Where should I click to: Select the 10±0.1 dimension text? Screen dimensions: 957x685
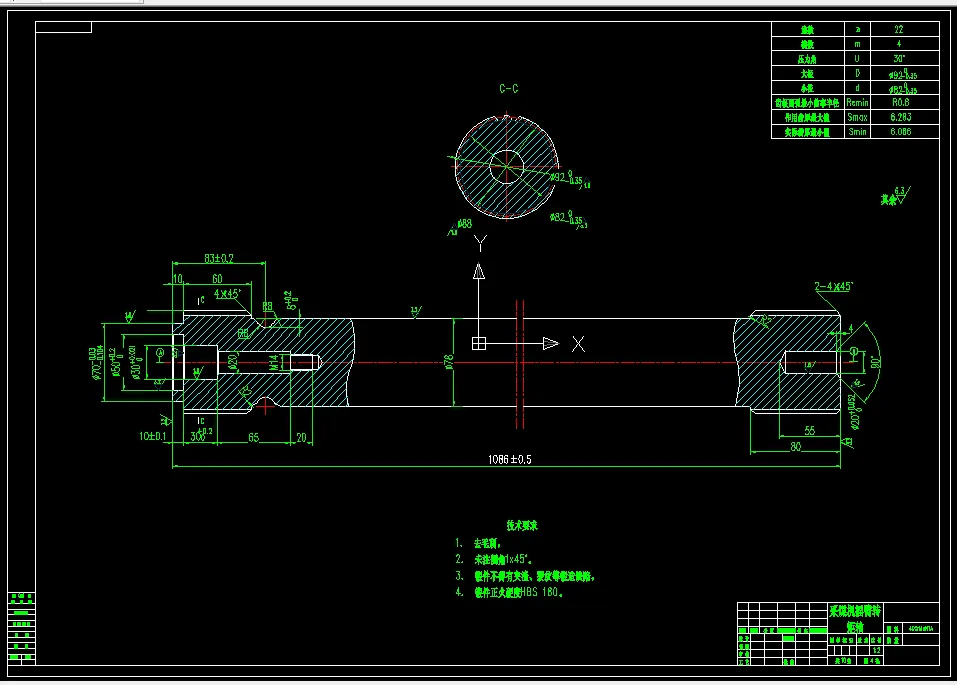152,436
